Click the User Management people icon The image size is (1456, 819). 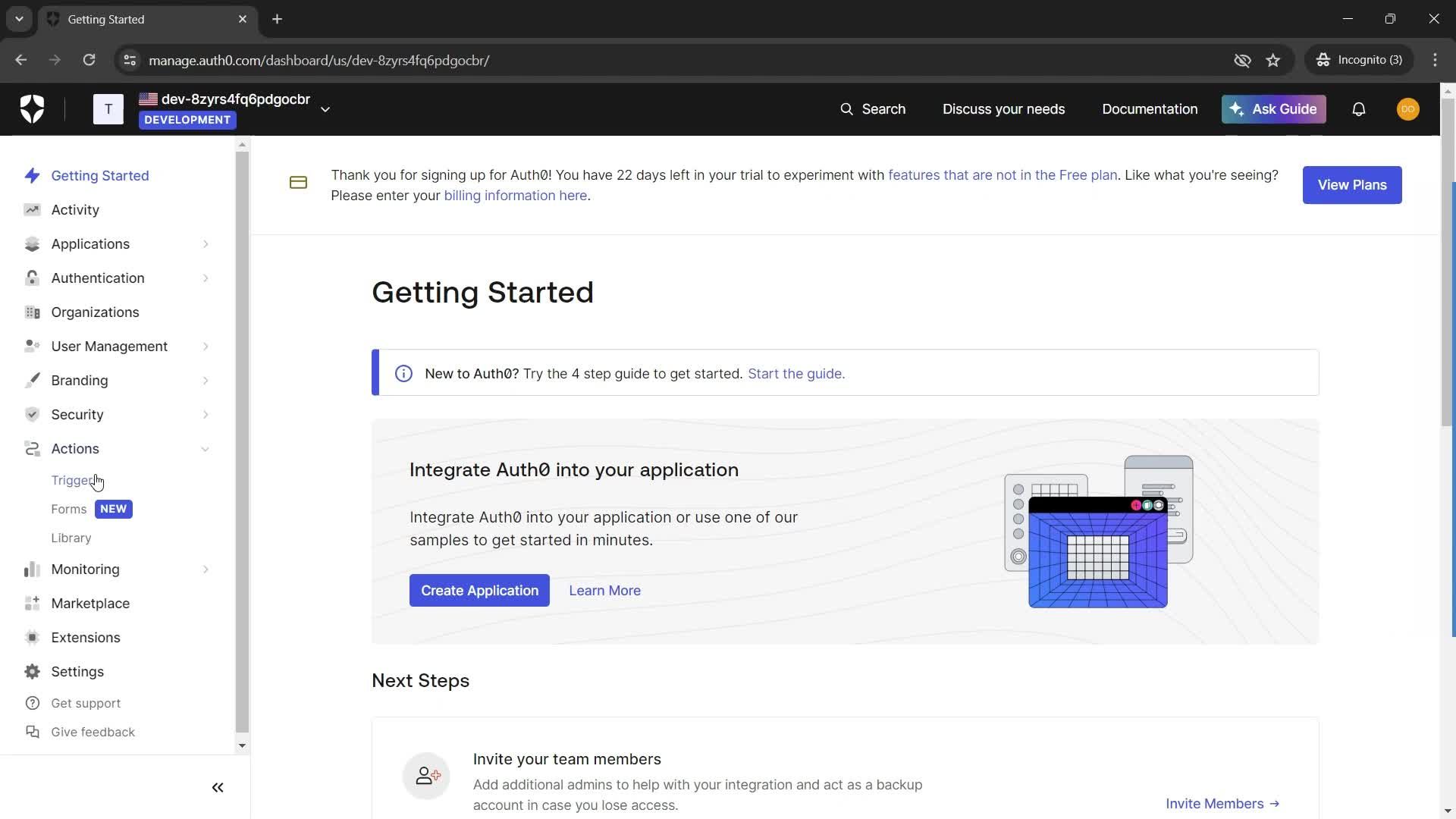[32, 347]
